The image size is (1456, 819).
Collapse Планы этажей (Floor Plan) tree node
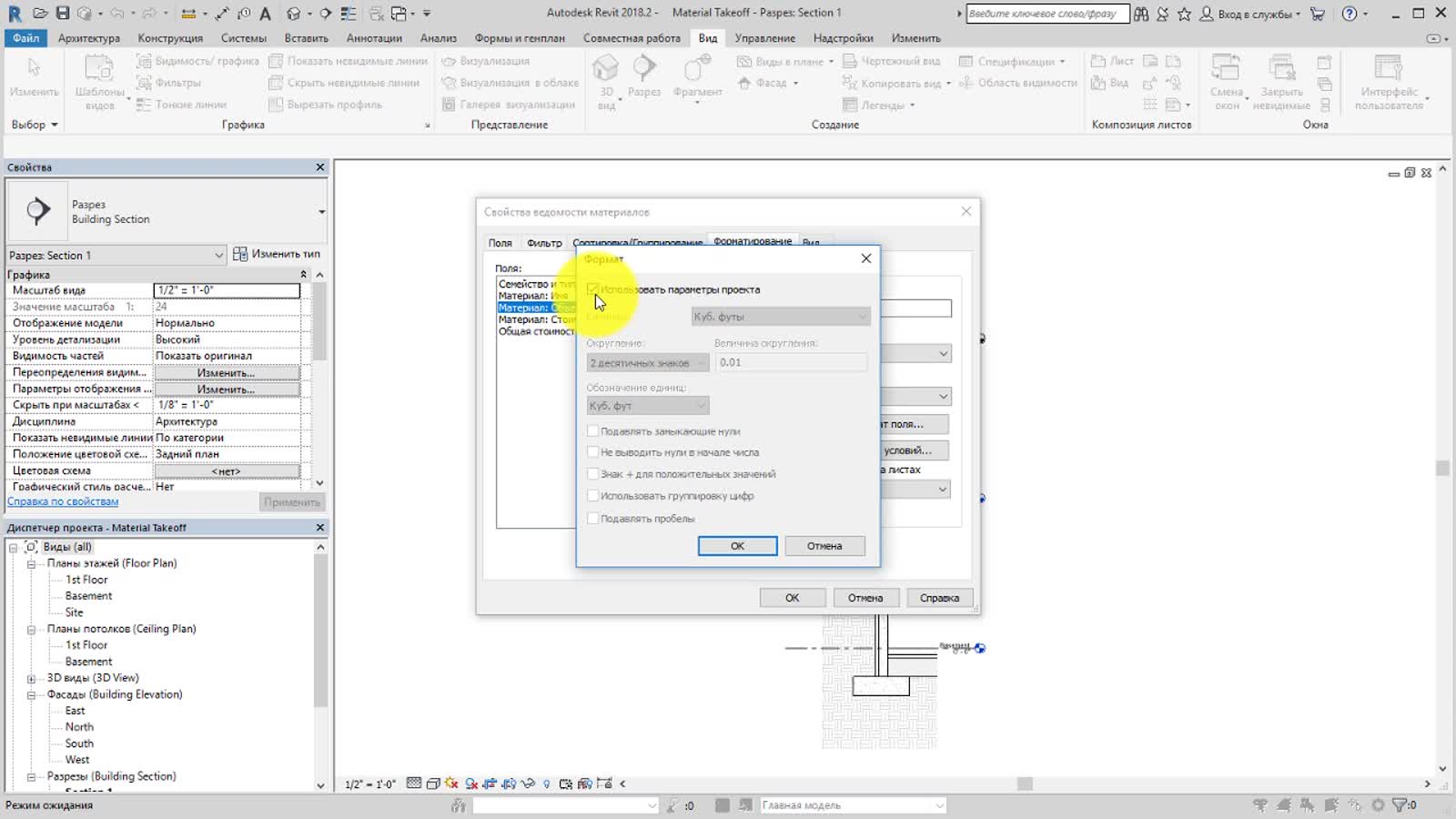[30, 564]
